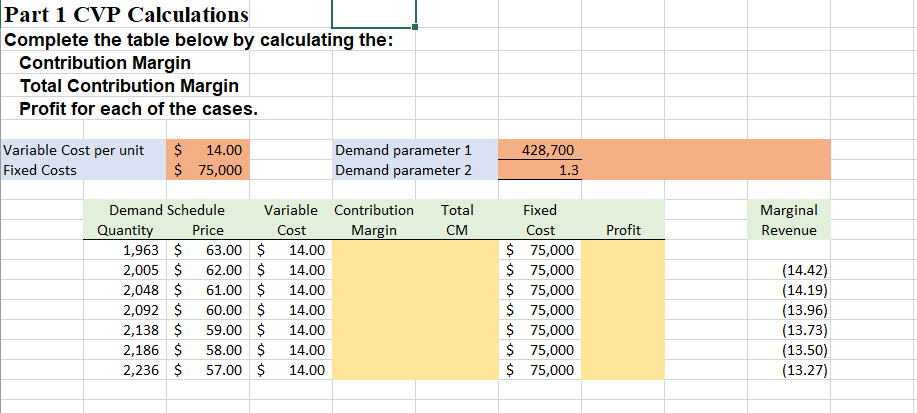This screenshot has height=413, width=917.
Task: Select the price cell 62.00
Action: (208, 270)
